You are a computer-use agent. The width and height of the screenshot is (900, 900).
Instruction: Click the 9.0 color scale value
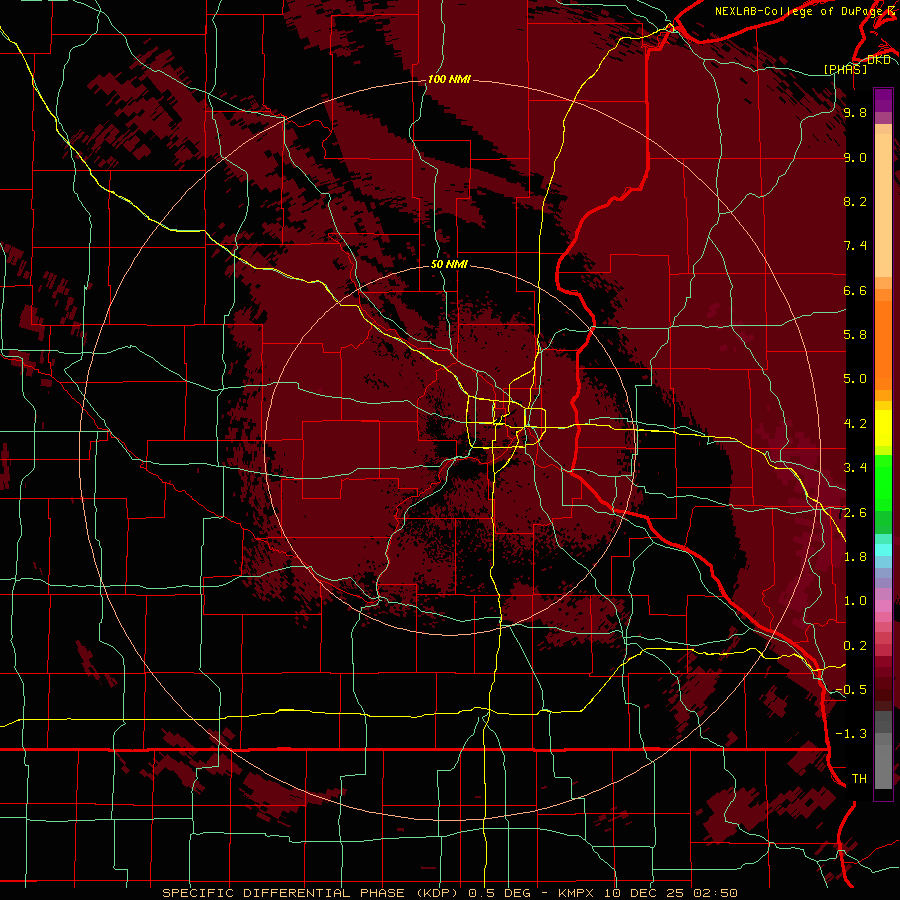pyautogui.click(x=855, y=157)
